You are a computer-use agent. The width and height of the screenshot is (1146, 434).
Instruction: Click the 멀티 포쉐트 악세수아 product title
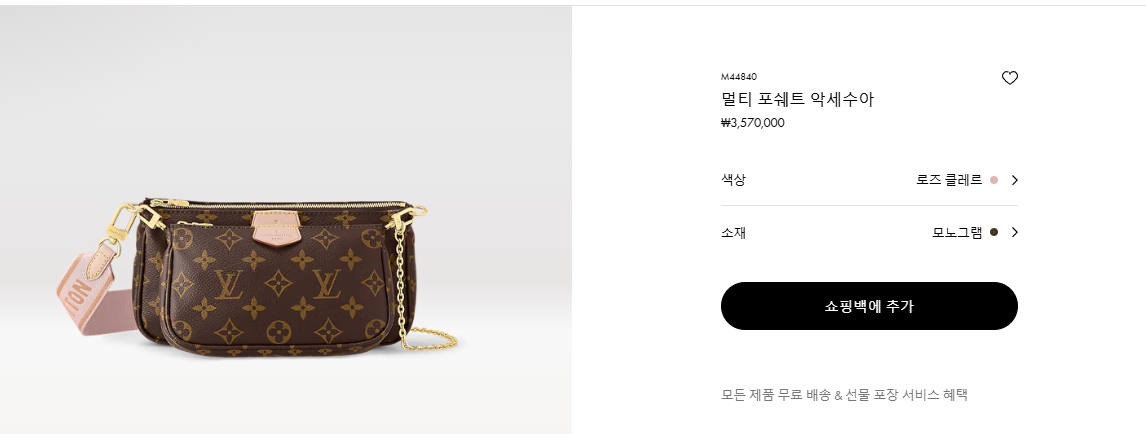tap(797, 99)
